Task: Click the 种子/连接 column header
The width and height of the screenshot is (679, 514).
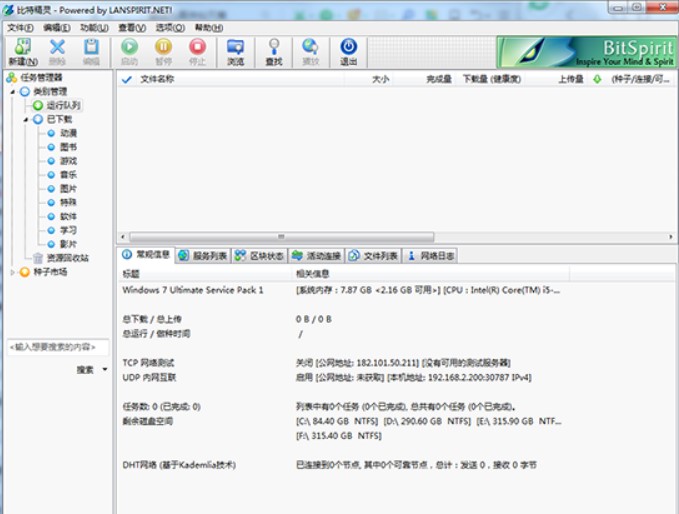Action: [x=641, y=79]
